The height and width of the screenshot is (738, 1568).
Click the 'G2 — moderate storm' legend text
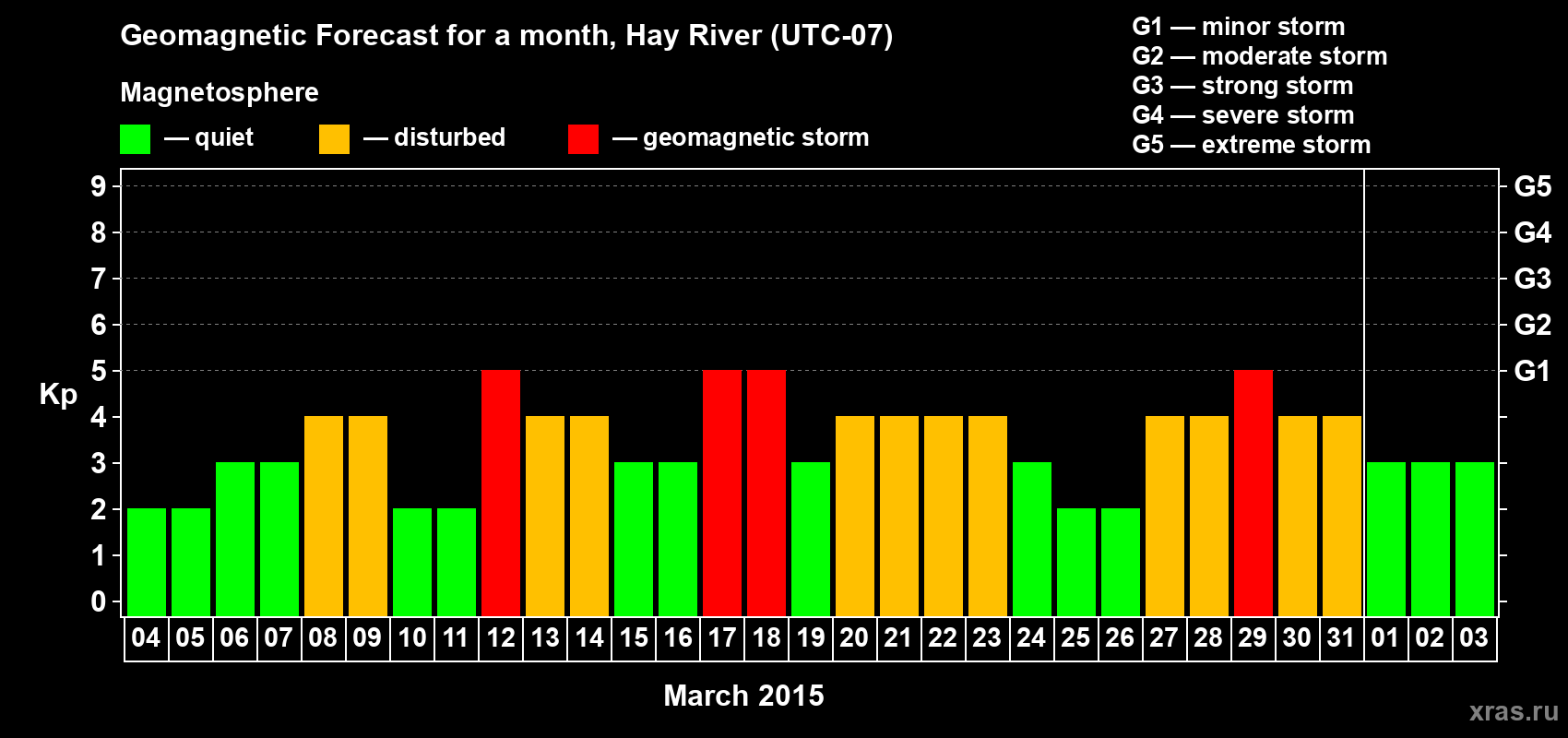(1260, 56)
